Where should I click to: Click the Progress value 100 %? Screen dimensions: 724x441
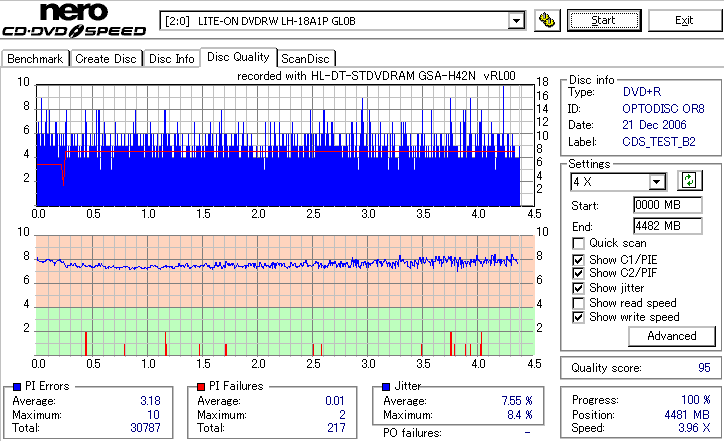click(x=696, y=400)
